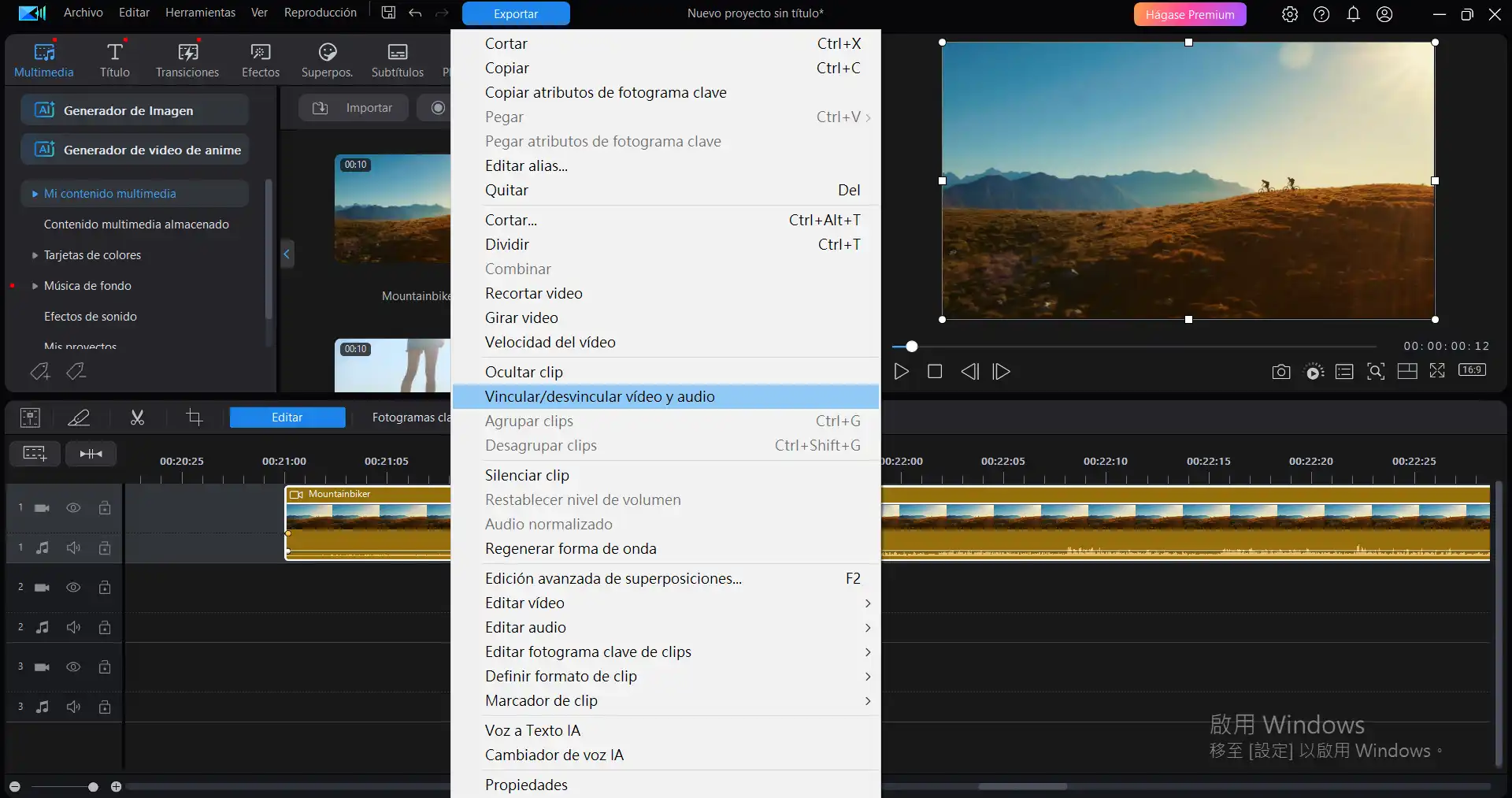Click the save project icon
Image resolution: width=1512 pixels, height=798 pixels.
pos(388,13)
